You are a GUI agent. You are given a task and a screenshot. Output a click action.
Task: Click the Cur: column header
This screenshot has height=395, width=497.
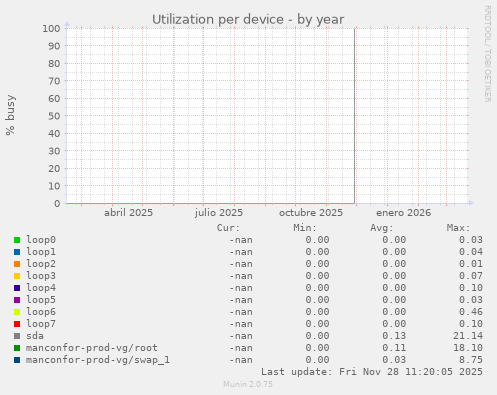click(228, 228)
